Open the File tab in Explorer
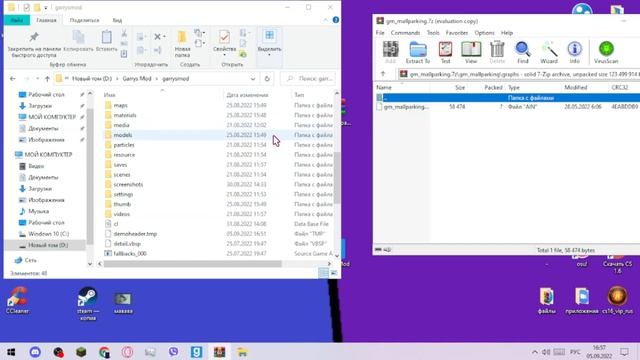 pyautogui.click(x=17, y=20)
